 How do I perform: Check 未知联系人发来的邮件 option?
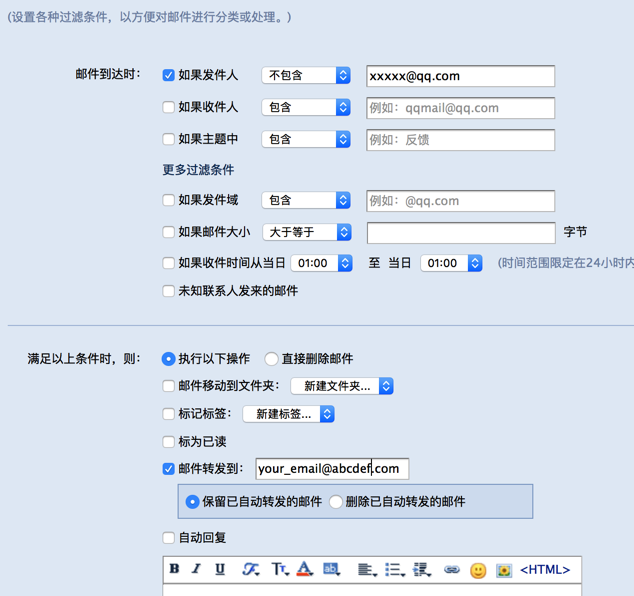[x=168, y=291]
